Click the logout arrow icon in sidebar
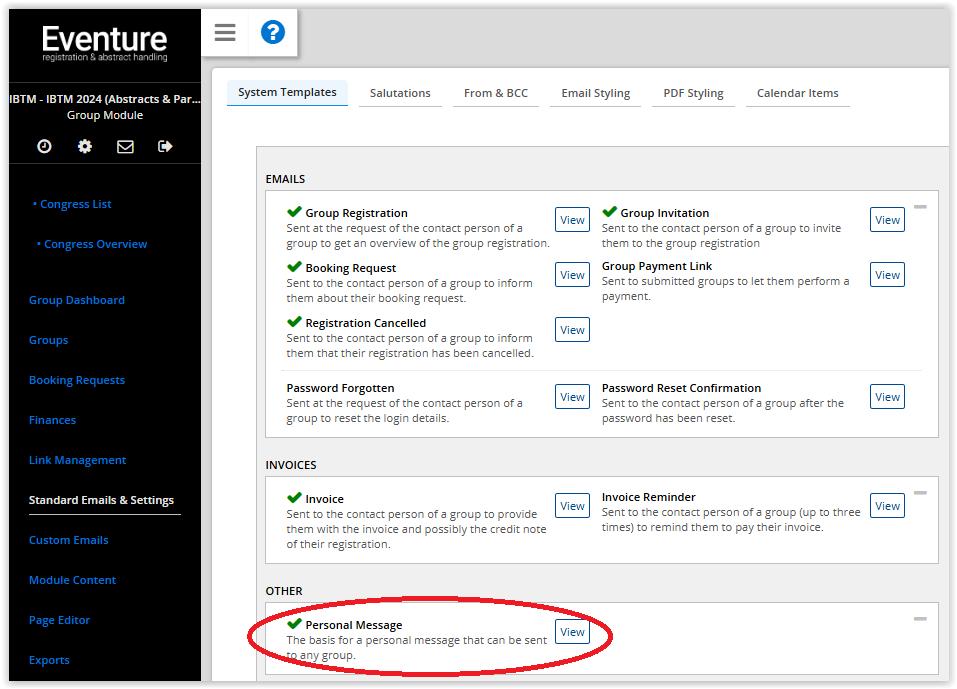 coord(165,146)
